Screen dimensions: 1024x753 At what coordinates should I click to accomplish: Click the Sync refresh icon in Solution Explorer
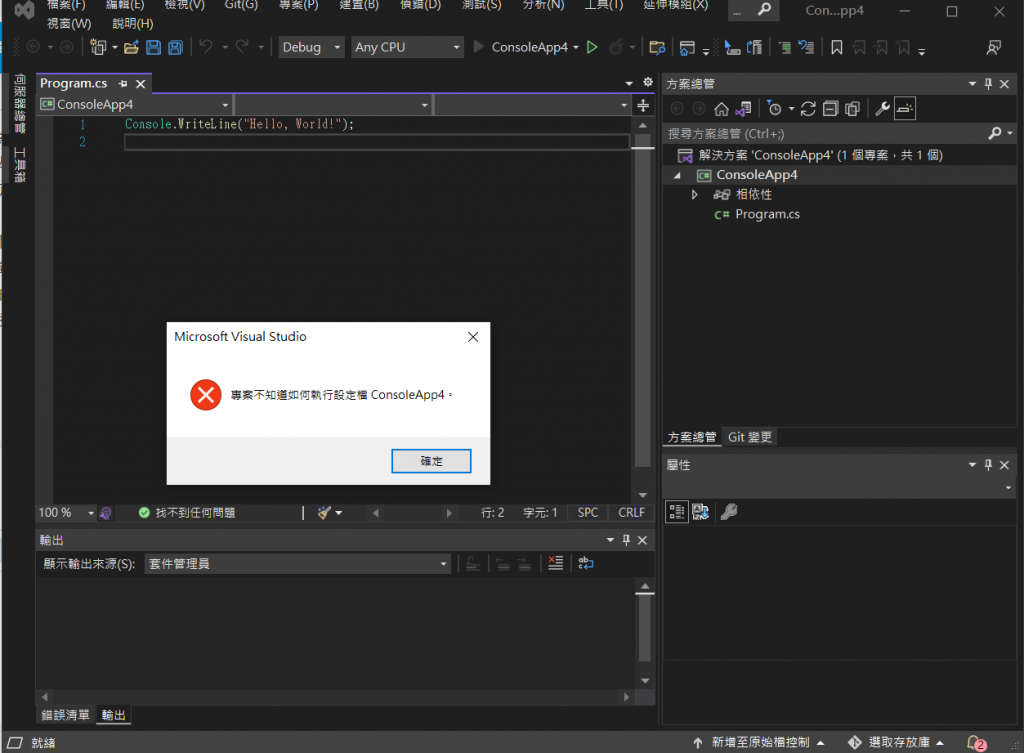click(x=808, y=108)
